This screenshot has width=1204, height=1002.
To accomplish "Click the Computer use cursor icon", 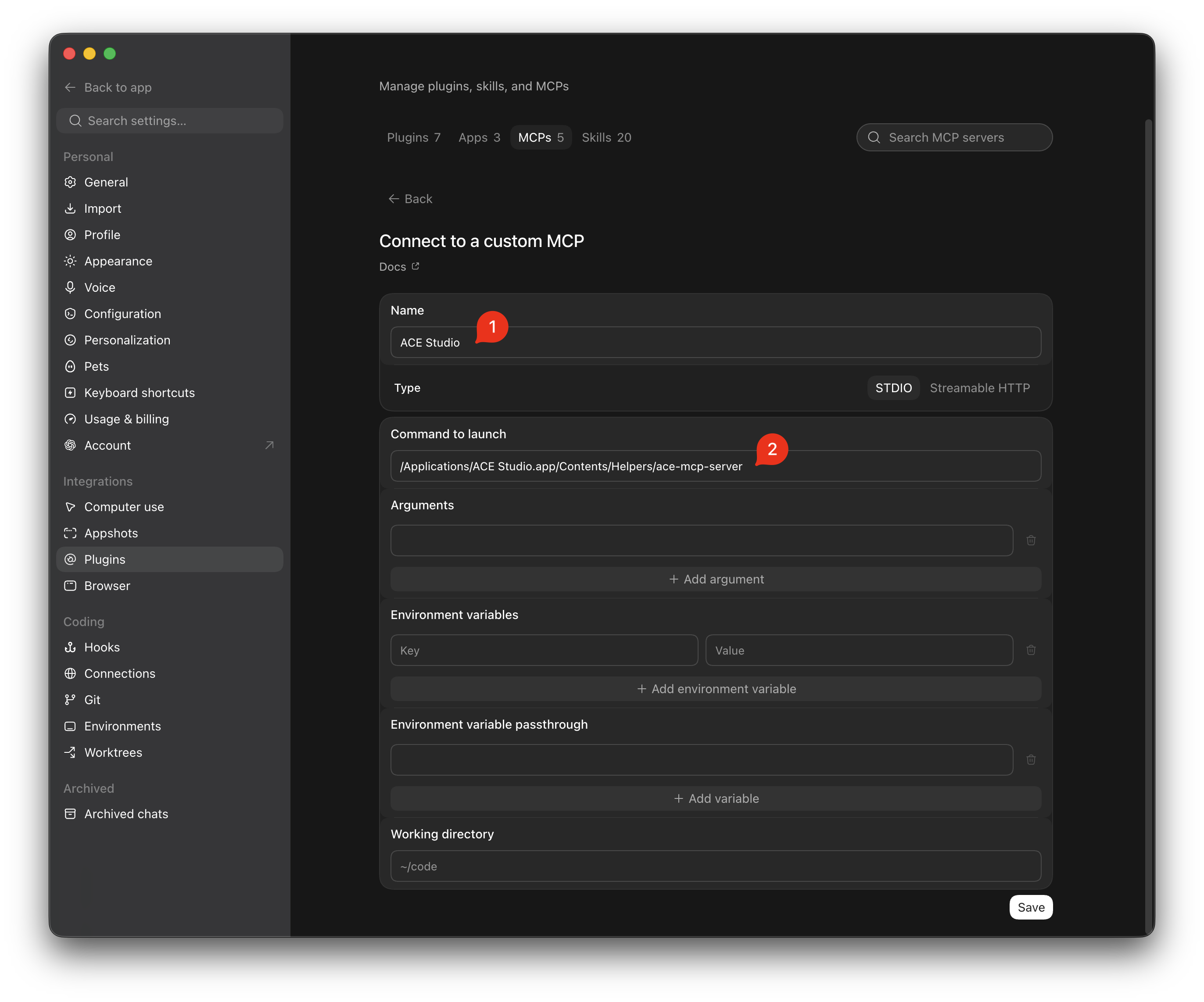I will tap(70, 507).
